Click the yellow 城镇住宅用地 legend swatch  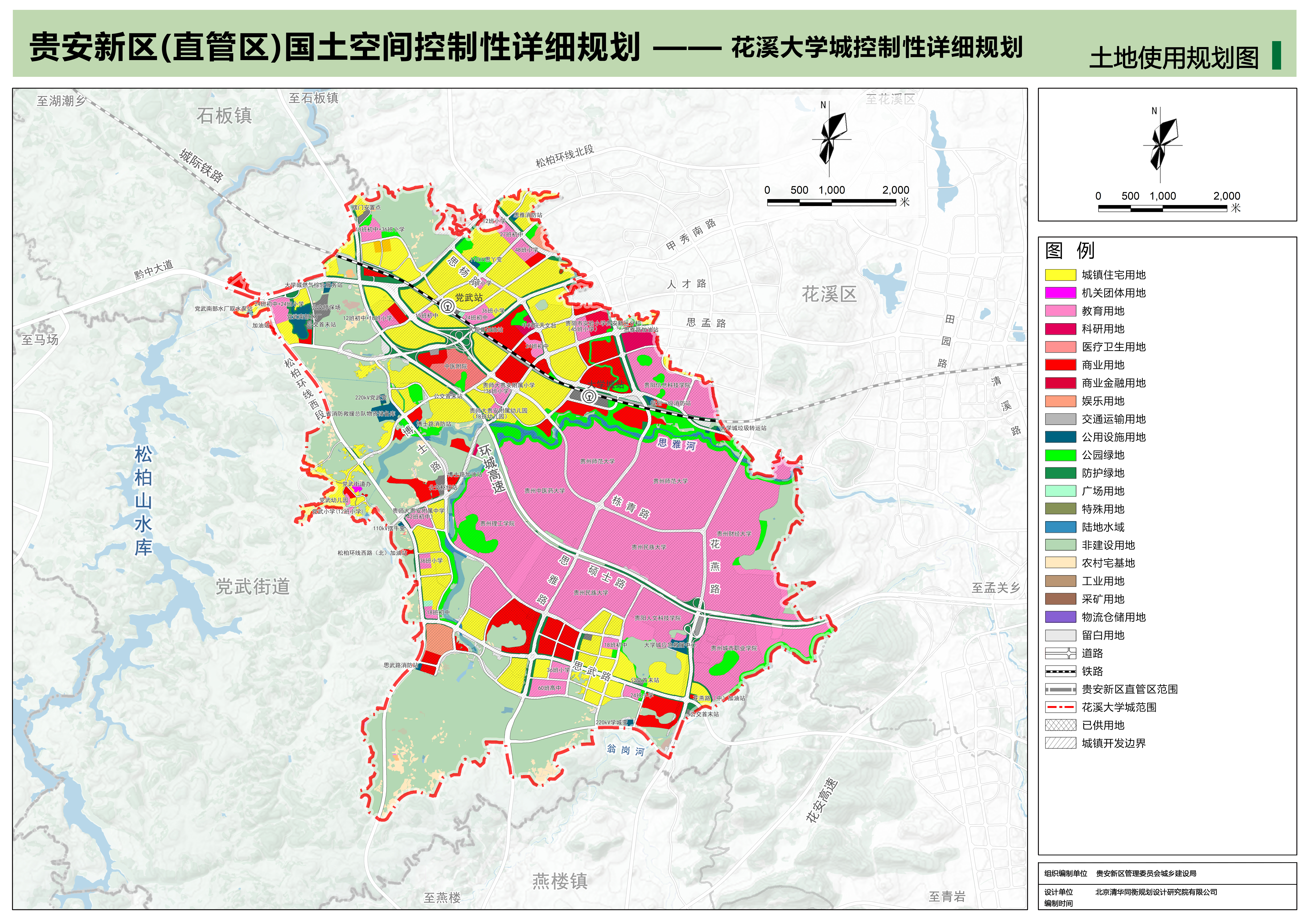pyautogui.click(x=1060, y=275)
